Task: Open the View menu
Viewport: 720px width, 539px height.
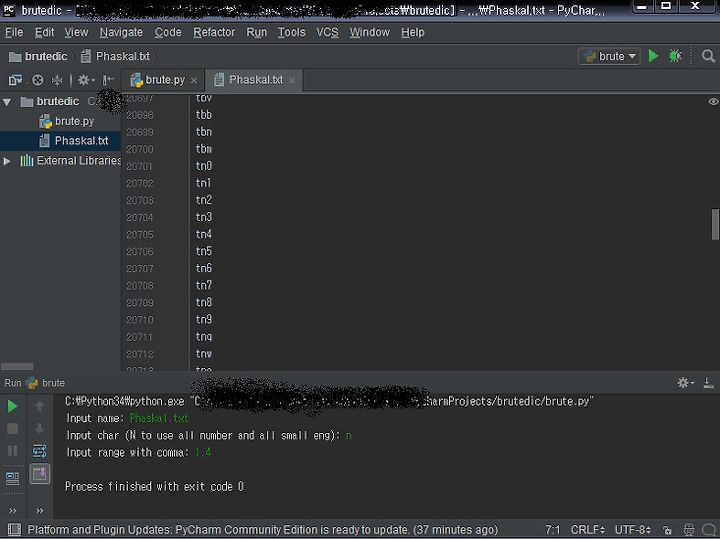Action: coord(76,32)
